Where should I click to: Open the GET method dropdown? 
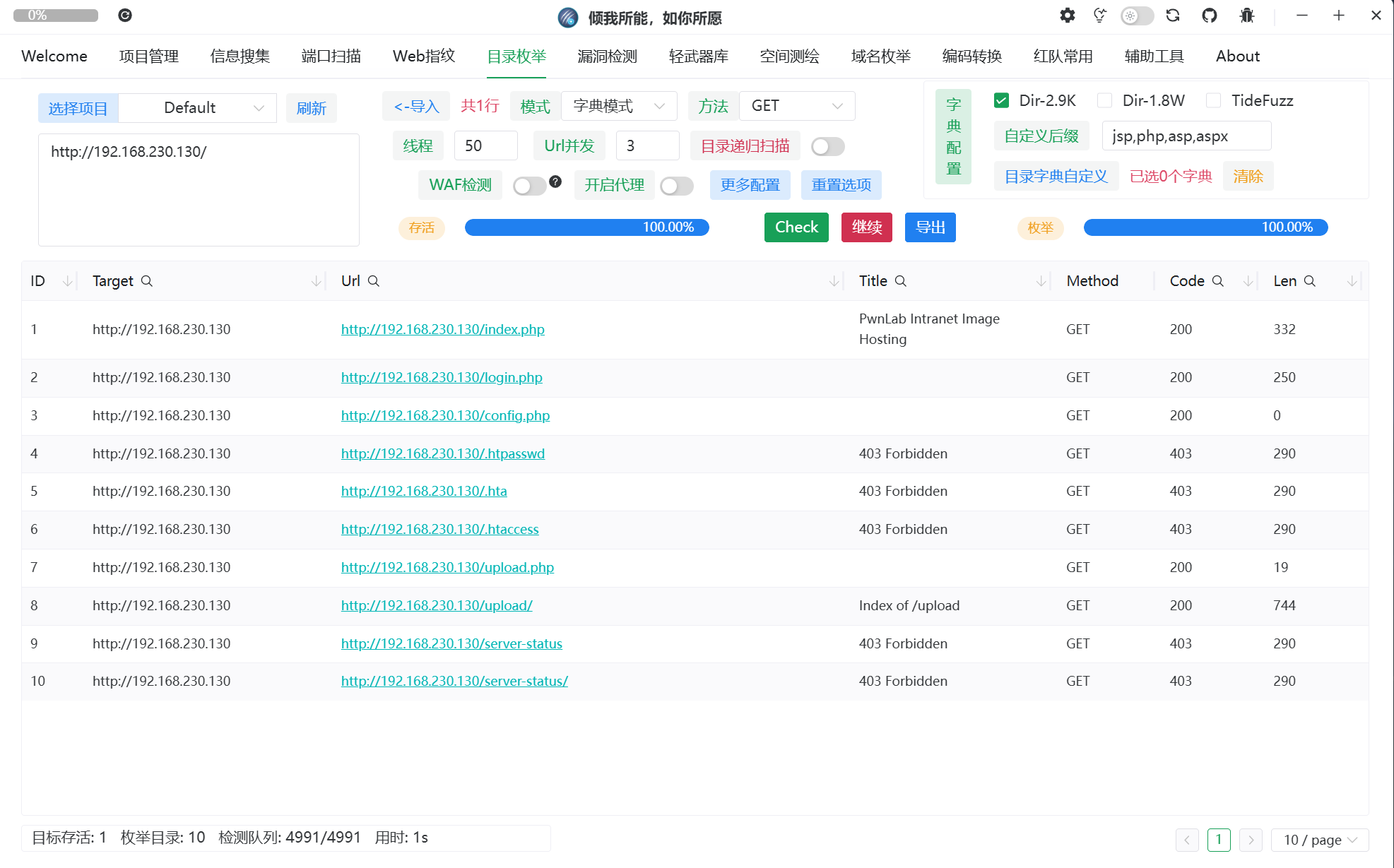(x=796, y=106)
